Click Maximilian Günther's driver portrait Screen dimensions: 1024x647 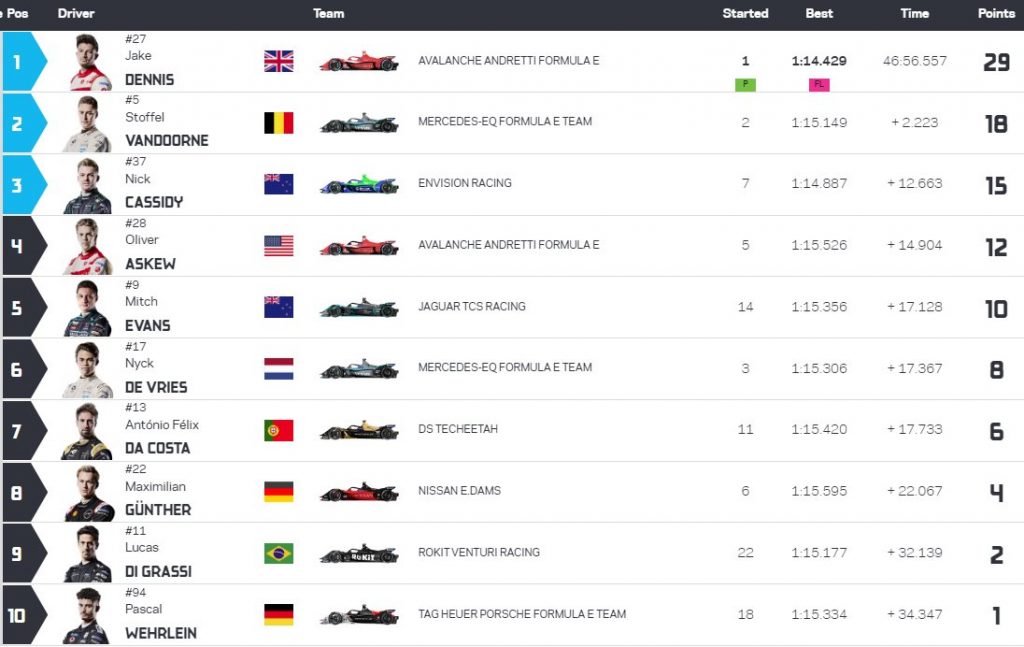pyautogui.click(x=88, y=493)
